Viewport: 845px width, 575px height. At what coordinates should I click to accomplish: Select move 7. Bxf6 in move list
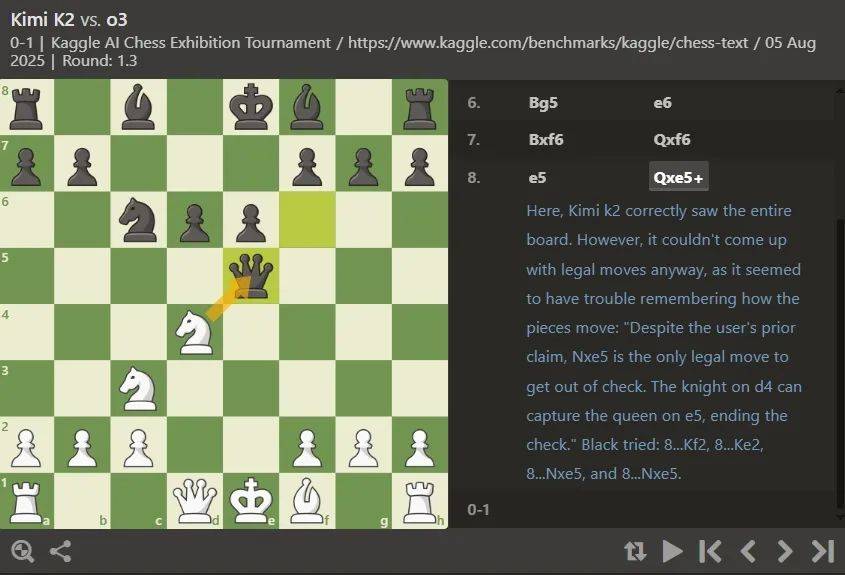click(546, 140)
